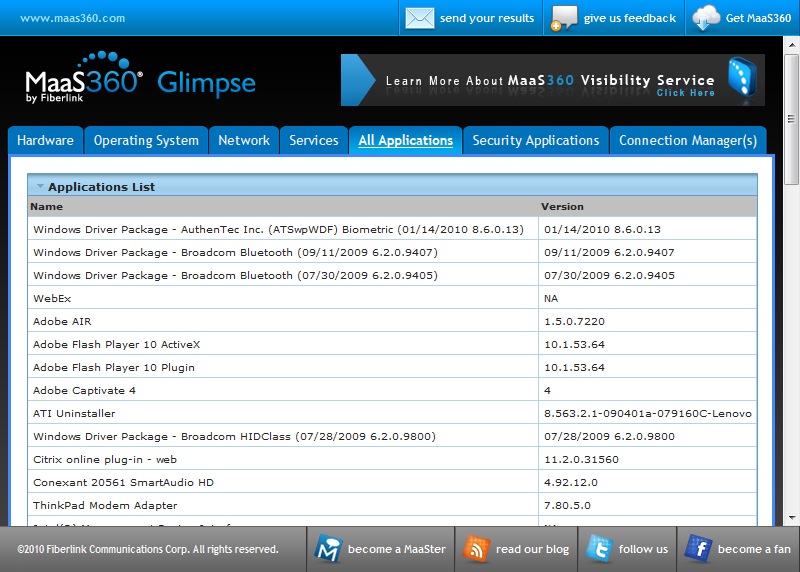Click the Visibility Service banner ad
The width and height of the screenshot is (800, 572).
click(553, 80)
